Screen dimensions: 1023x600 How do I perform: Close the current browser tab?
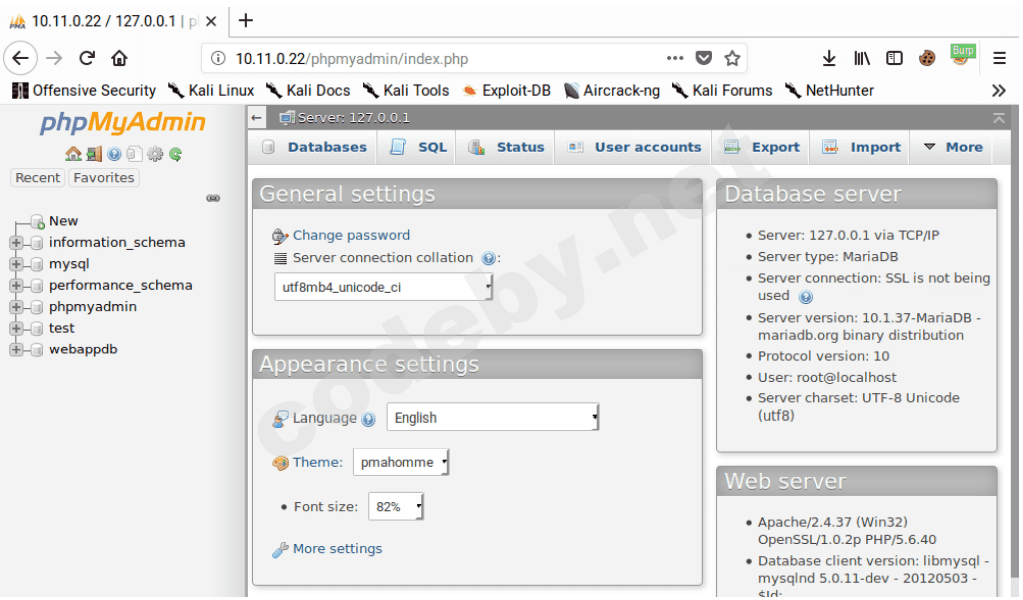pyautogui.click(x=211, y=22)
